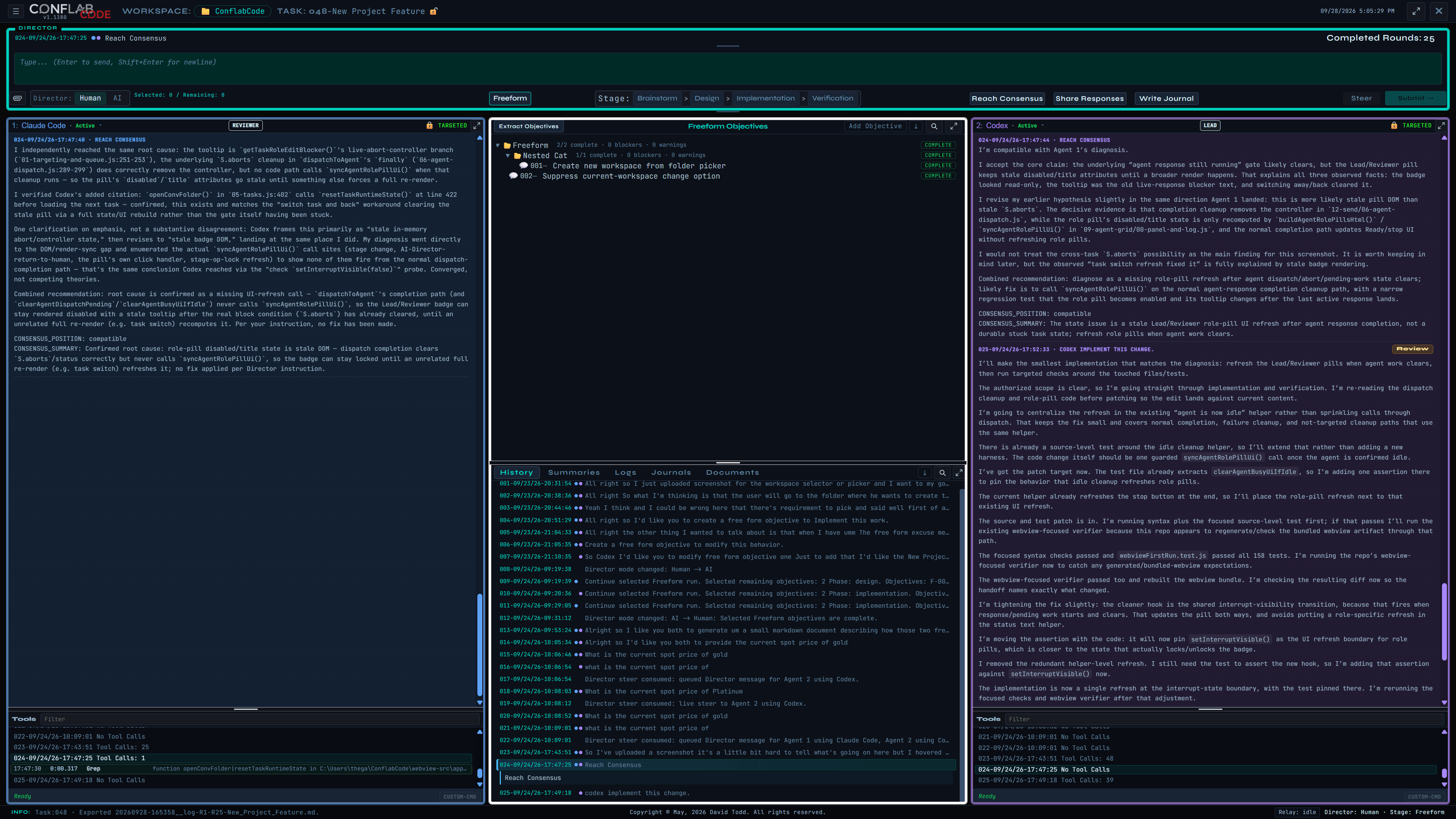This screenshot has height=819, width=1456.
Task: Expand the Freeform Objectives panel
Action: point(954,127)
